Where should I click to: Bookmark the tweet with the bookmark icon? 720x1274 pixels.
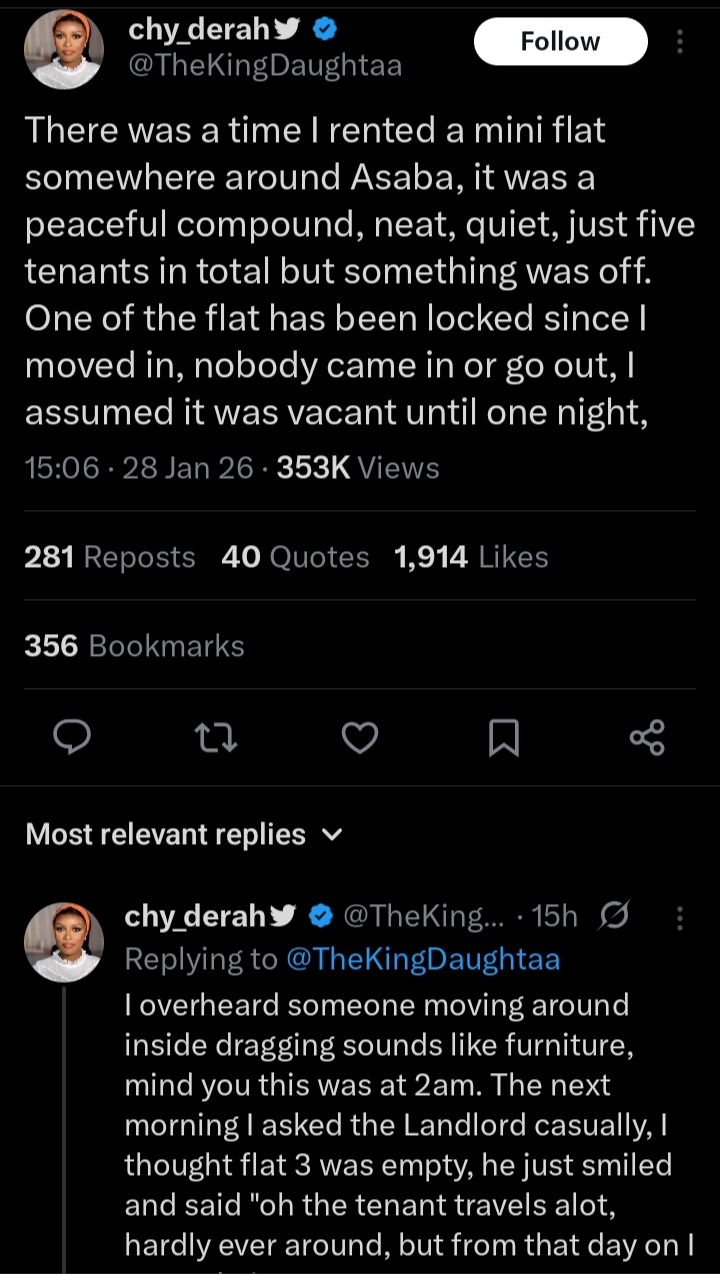pyautogui.click(x=504, y=738)
